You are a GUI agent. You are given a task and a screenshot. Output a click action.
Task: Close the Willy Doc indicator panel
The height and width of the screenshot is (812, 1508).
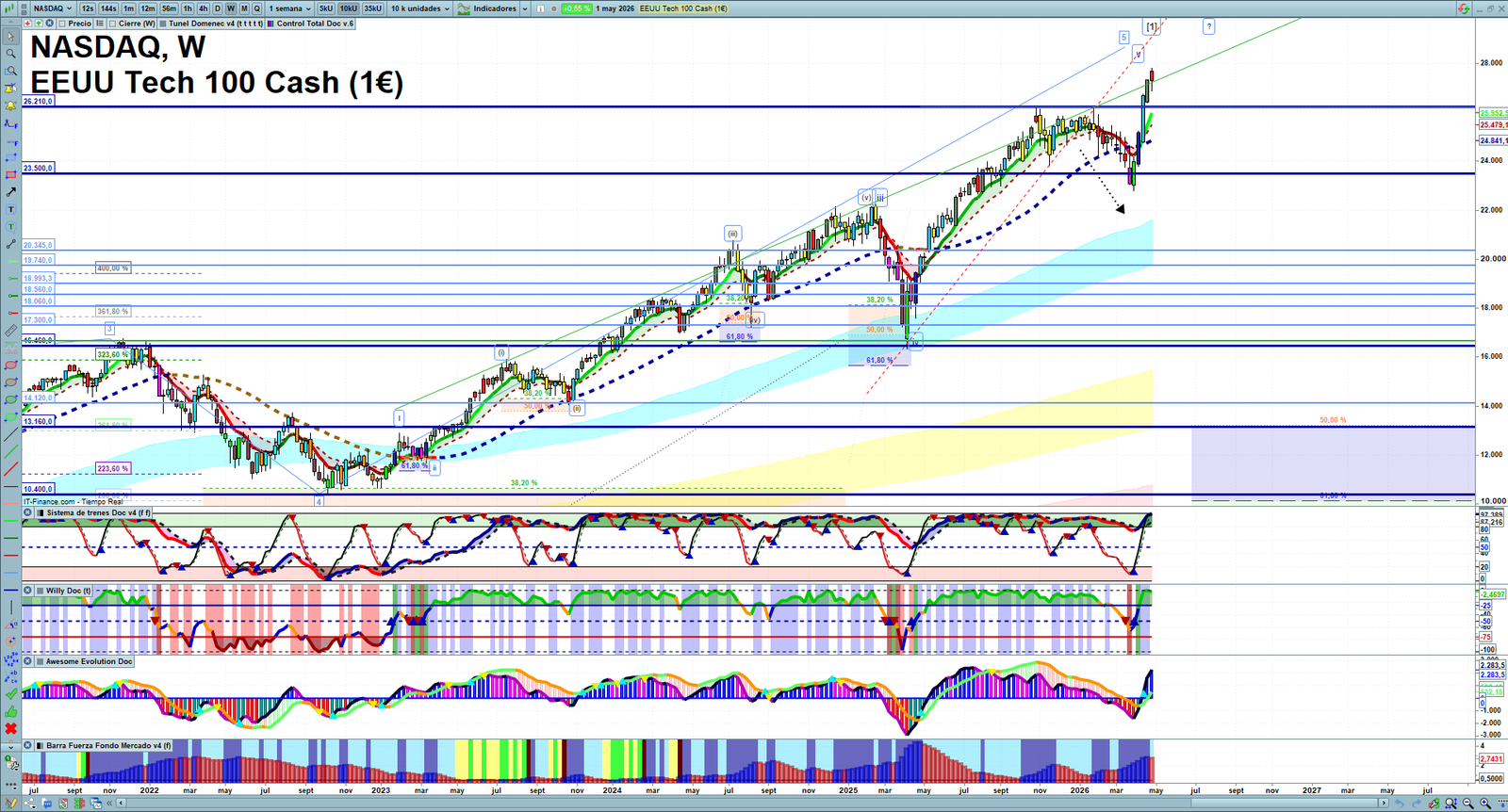click(28, 591)
